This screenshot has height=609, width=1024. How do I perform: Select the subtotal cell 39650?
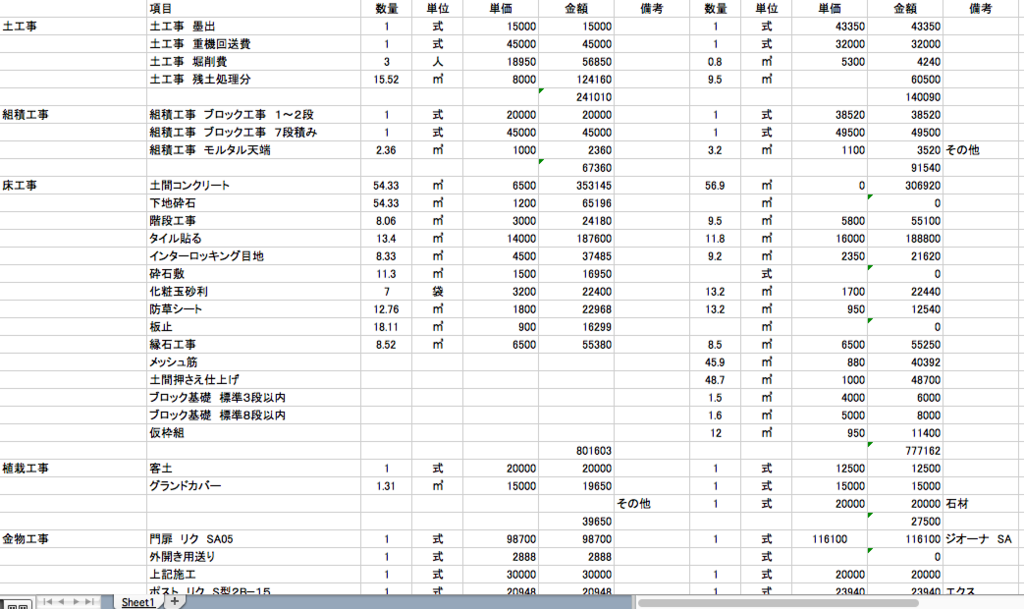(x=576, y=521)
